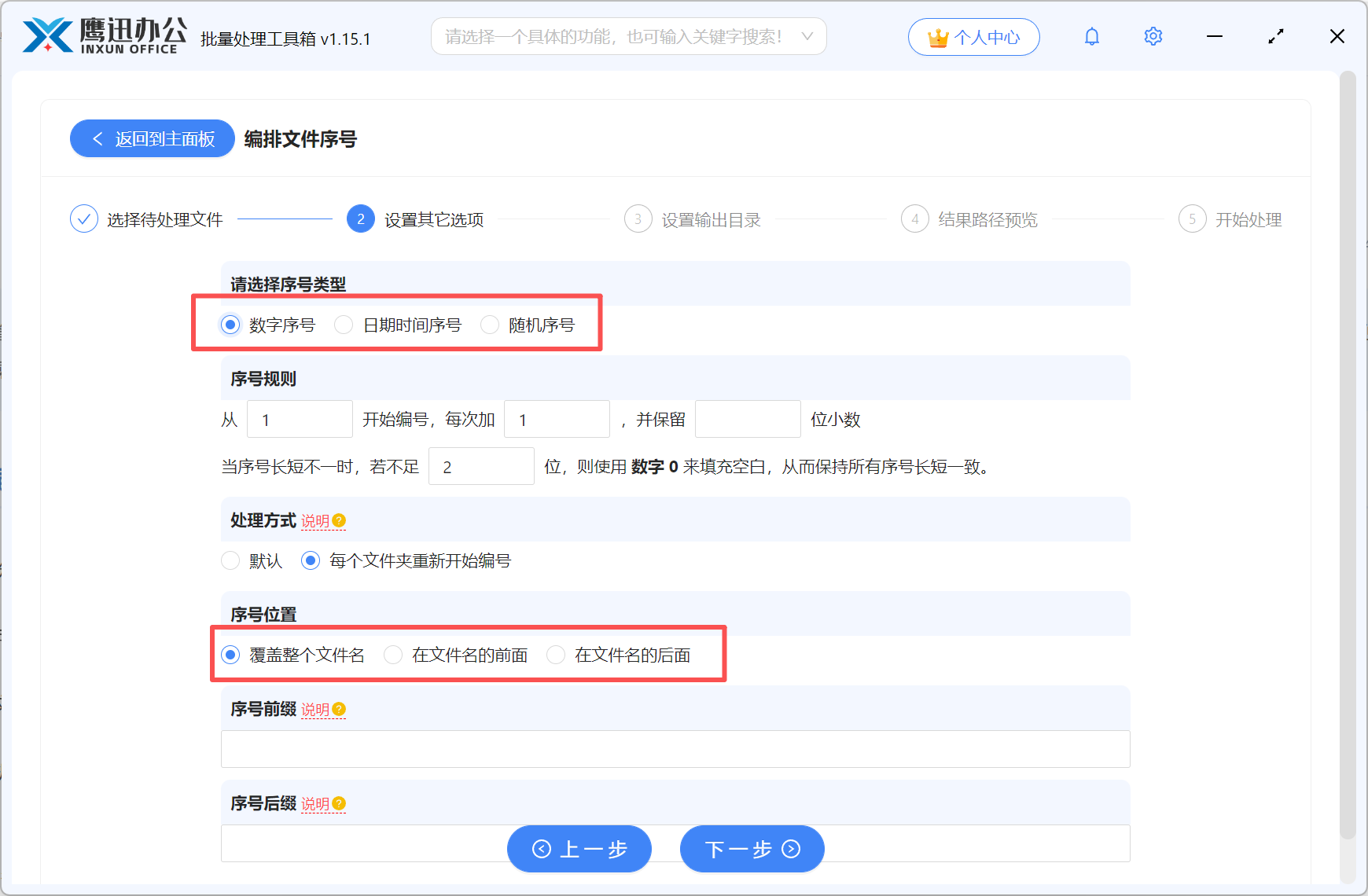The width and height of the screenshot is (1368, 896).
Task: Click the checkmark circle of step 选择待处理文件
Action: (84, 219)
